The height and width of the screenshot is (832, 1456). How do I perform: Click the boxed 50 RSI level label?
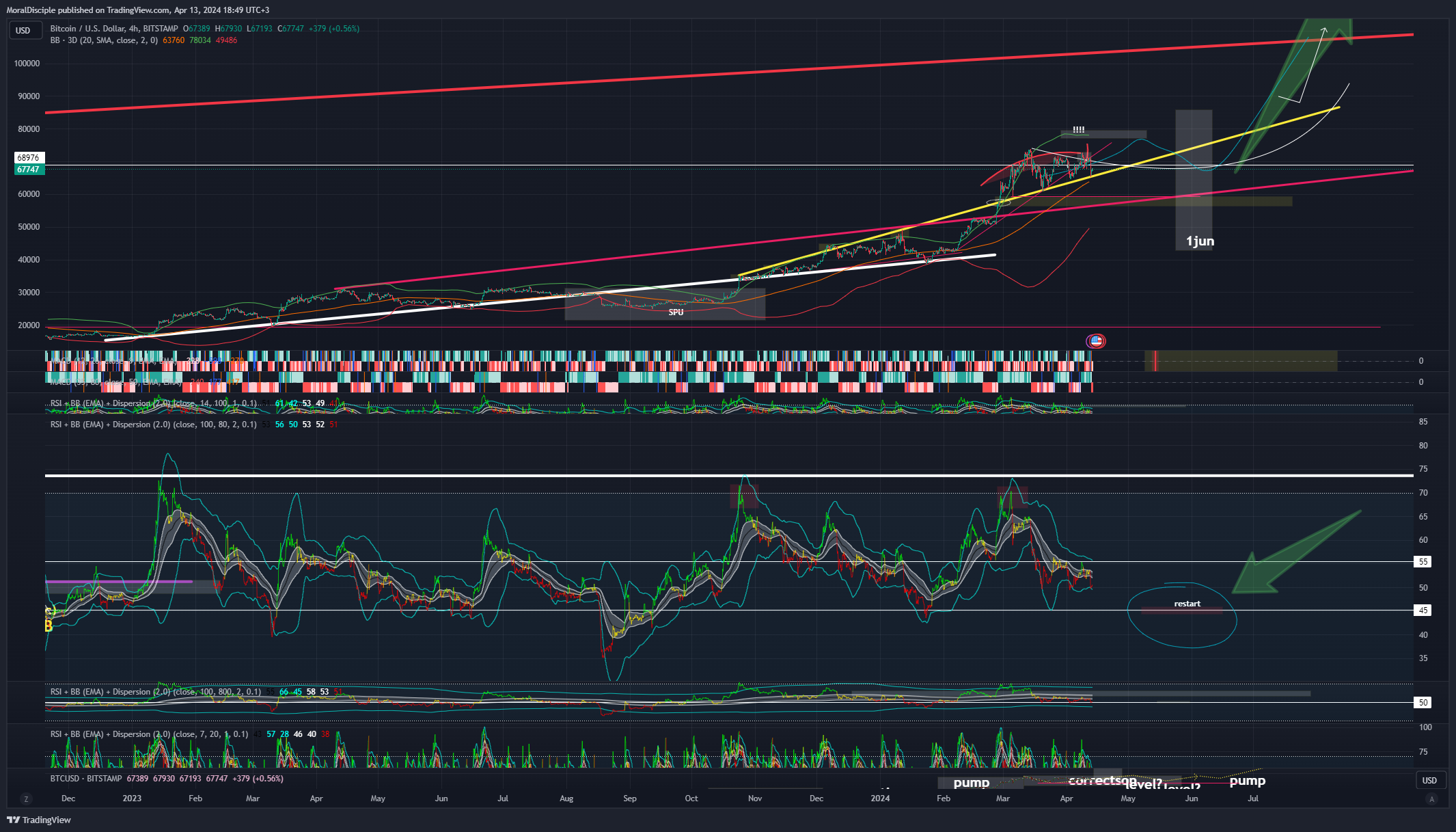point(1423,703)
